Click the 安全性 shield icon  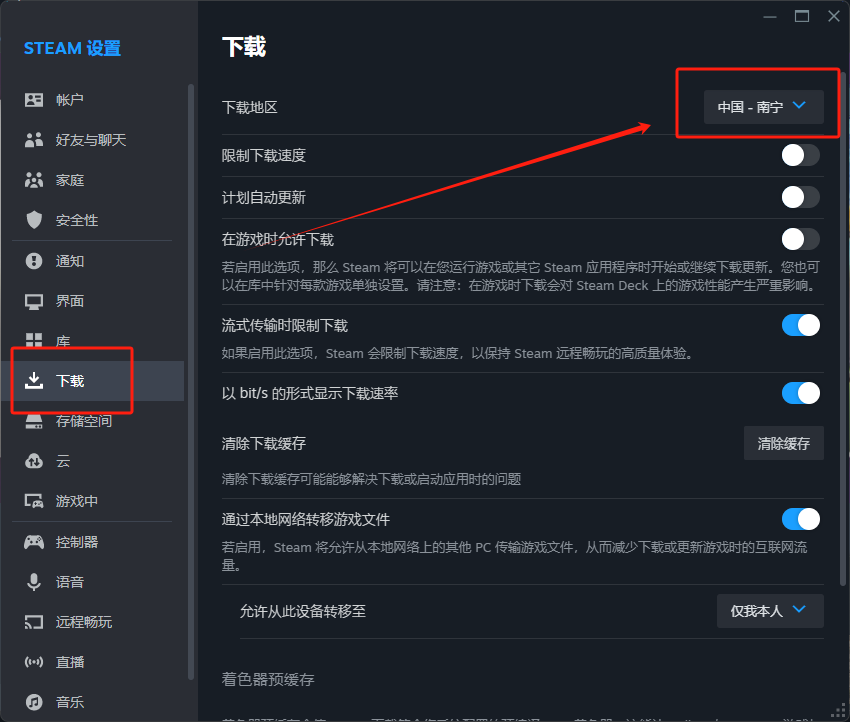[x=32, y=219]
